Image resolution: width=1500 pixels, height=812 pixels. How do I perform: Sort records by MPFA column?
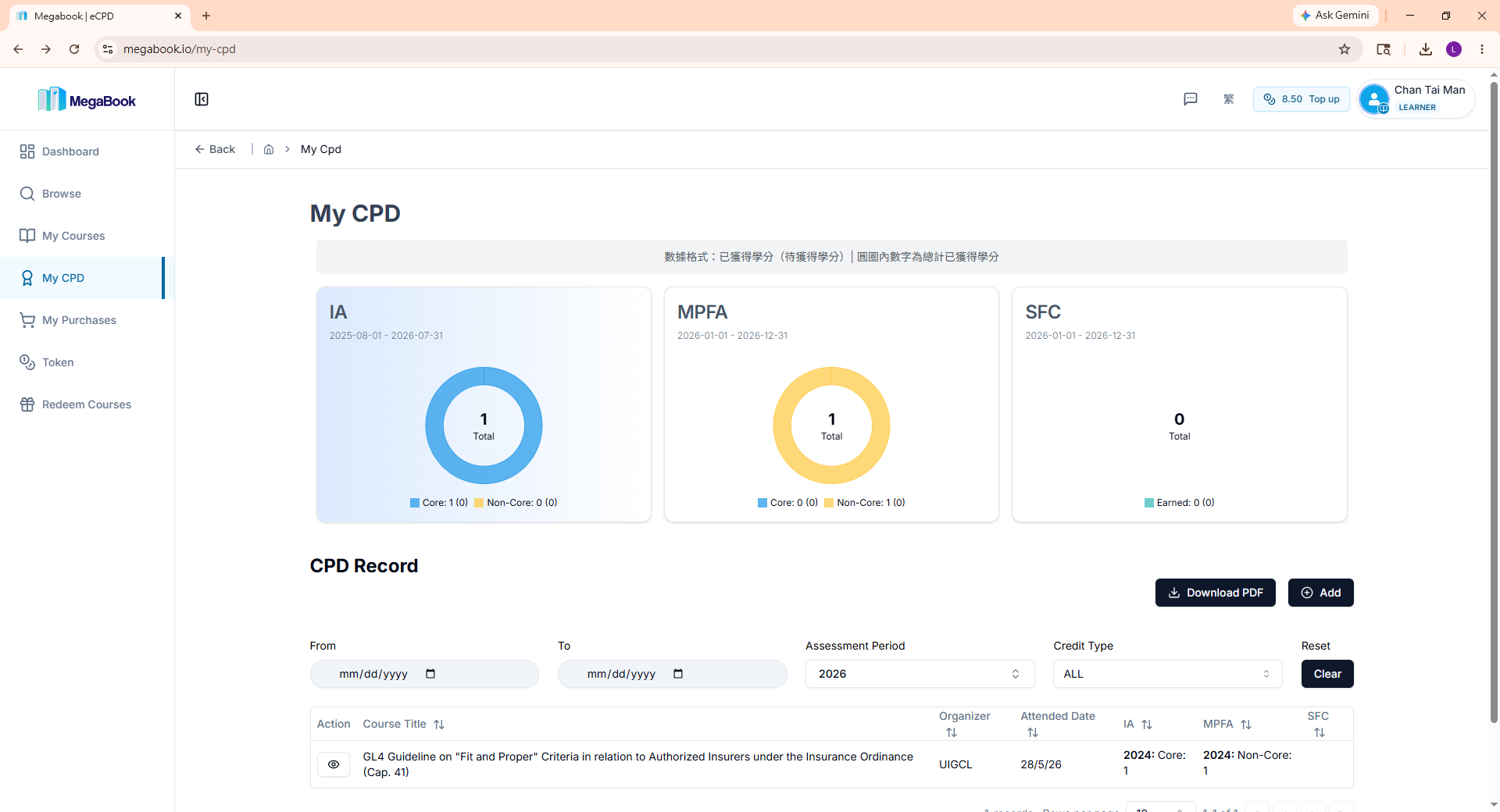point(1246,725)
